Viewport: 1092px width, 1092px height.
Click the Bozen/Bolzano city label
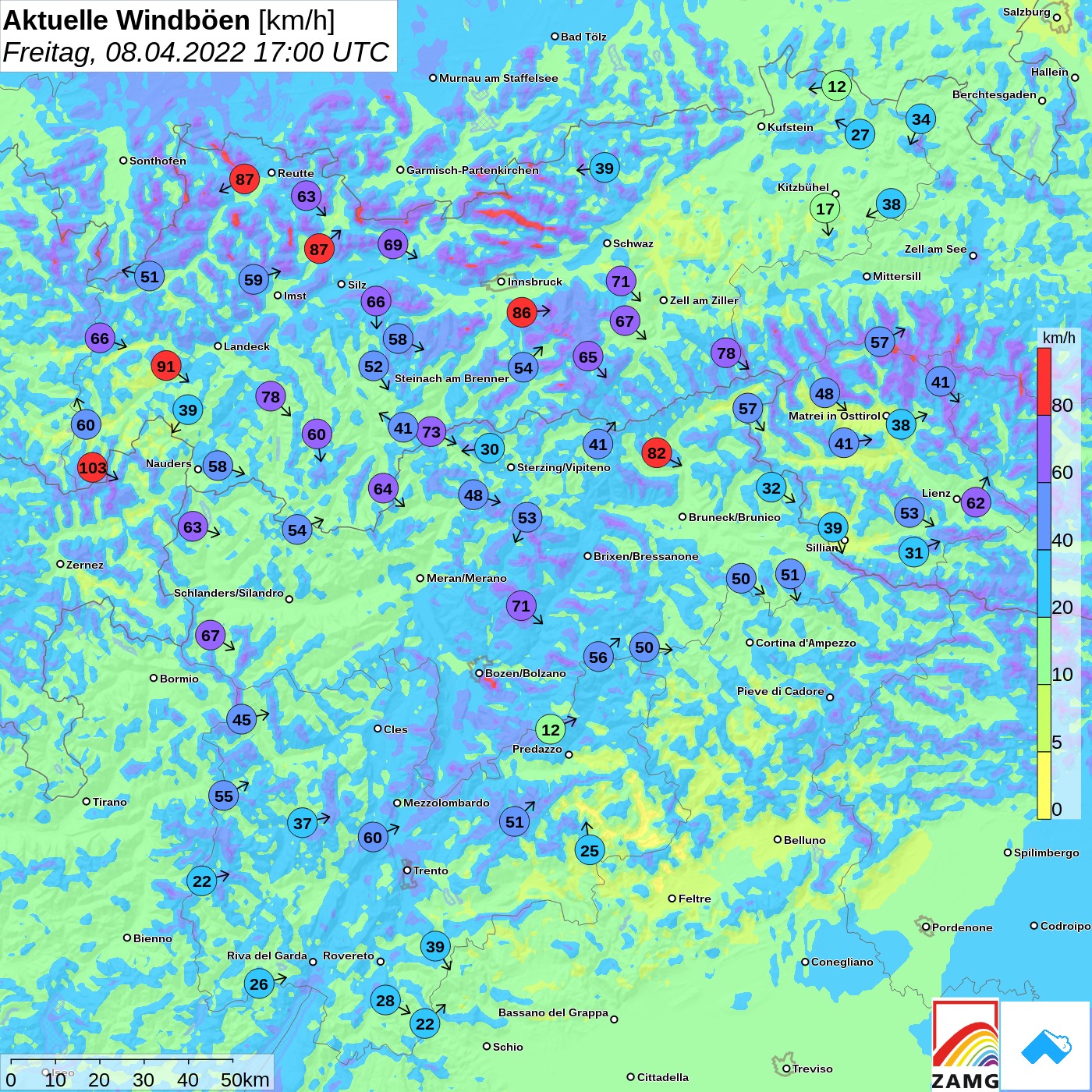[x=526, y=673]
